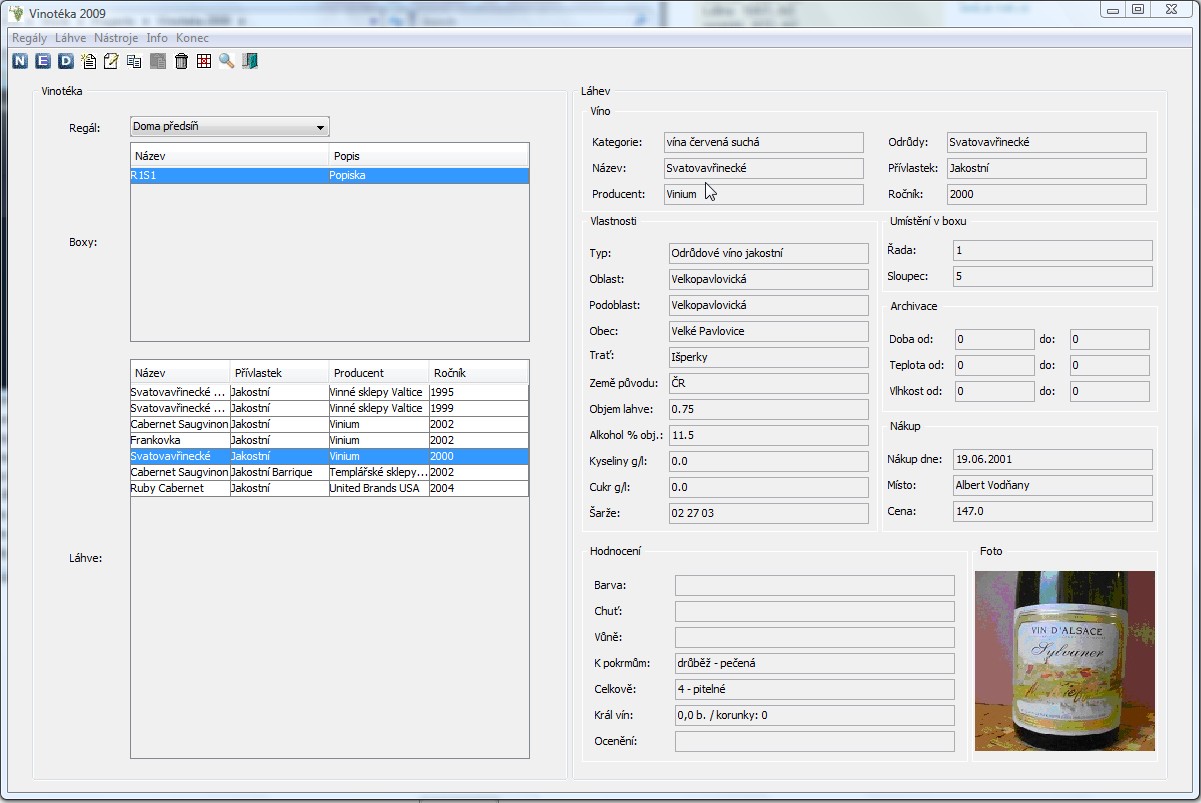Click the copy toolbar icon
1201x803 pixels.
pos(134,62)
